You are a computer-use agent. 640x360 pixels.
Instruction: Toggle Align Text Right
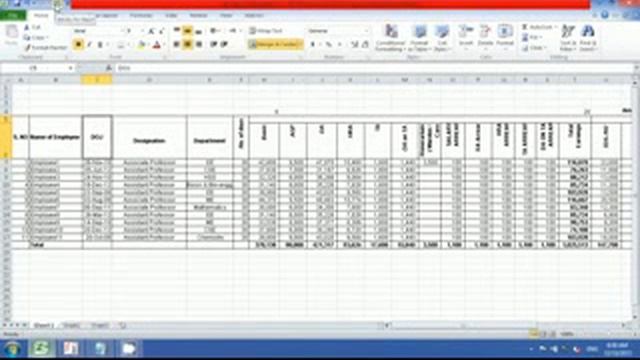click(199, 44)
